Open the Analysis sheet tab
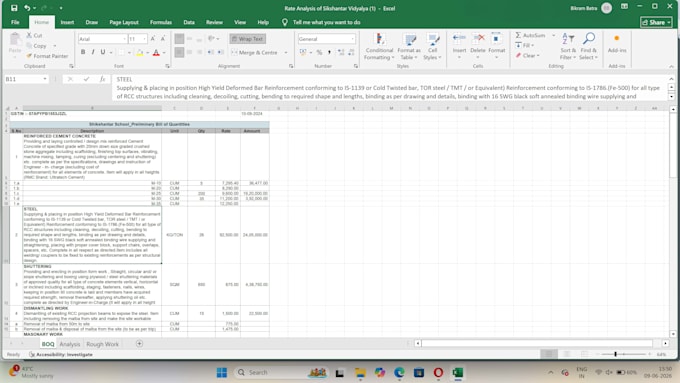Viewport: 680px width, 383px height. point(70,344)
